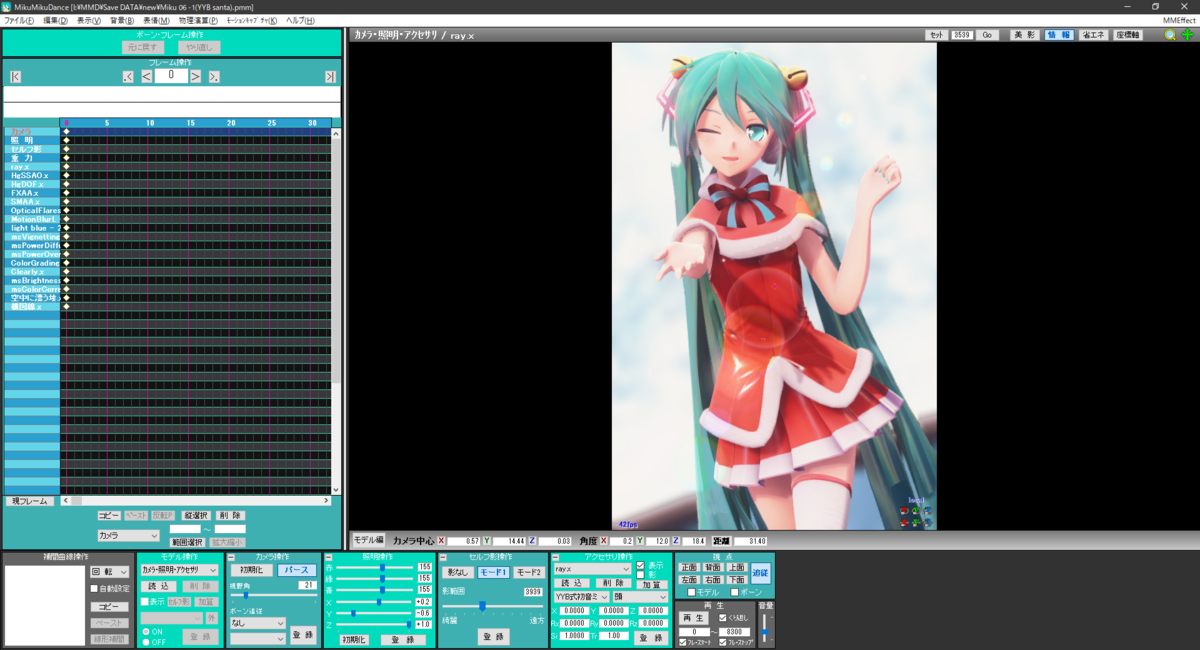Adjust the 視野角 slider

click(x=275, y=595)
